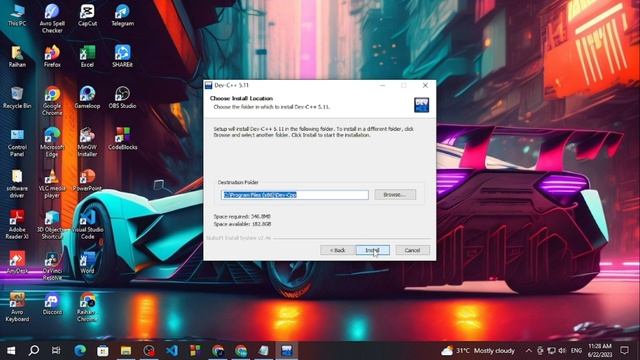Select the Word desktop icon
Screen dimensions: 640x360
point(87,263)
